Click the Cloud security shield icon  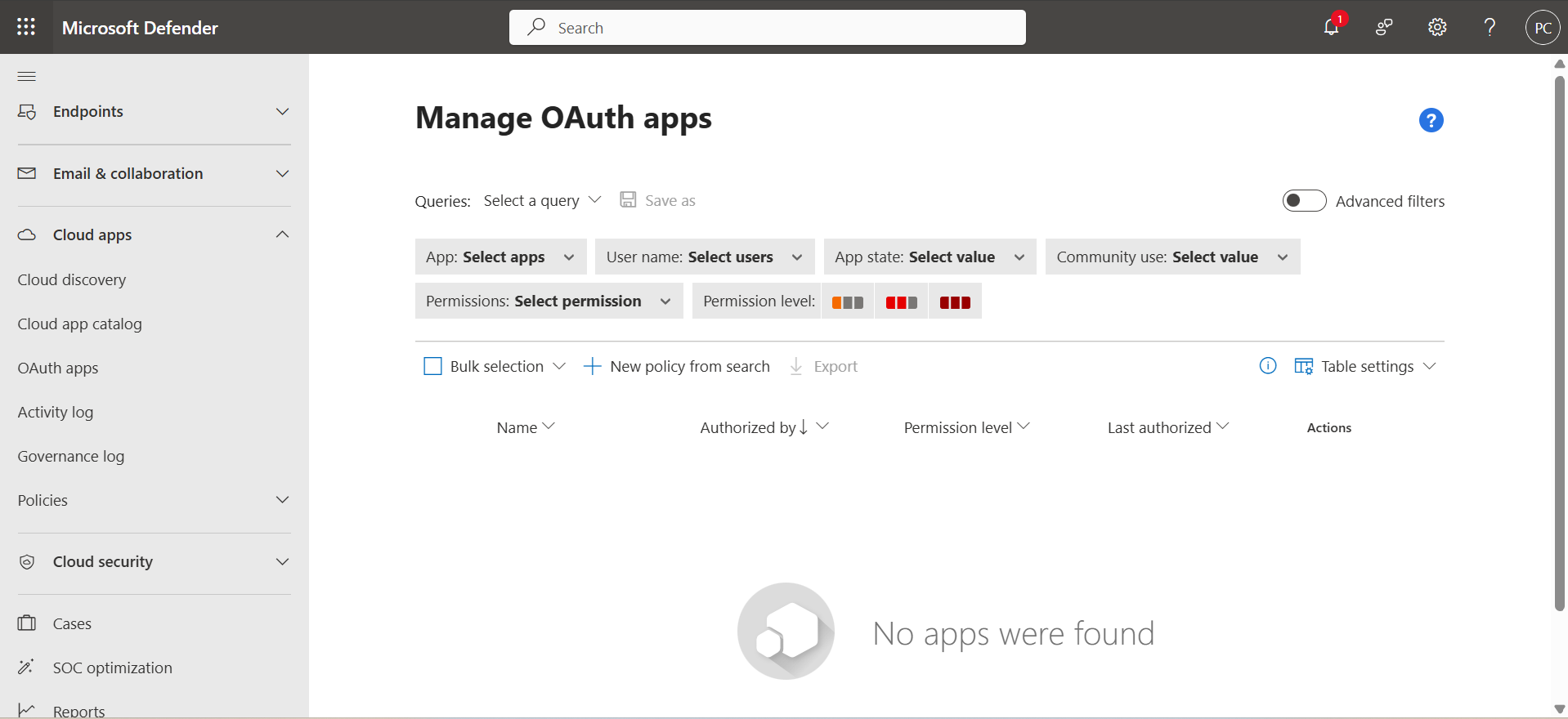pyautogui.click(x=27, y=561)
